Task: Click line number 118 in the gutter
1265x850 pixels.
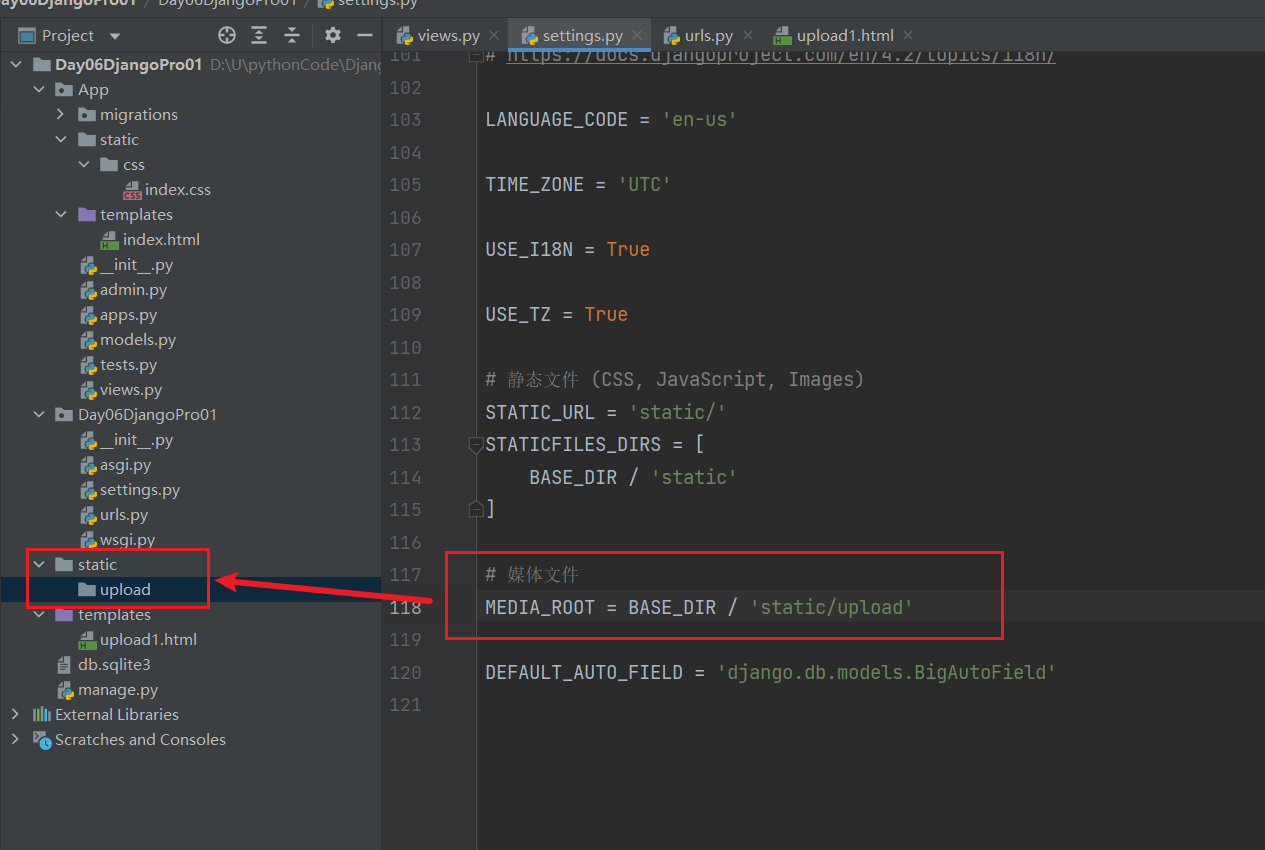Action: (x=405, y=607)
